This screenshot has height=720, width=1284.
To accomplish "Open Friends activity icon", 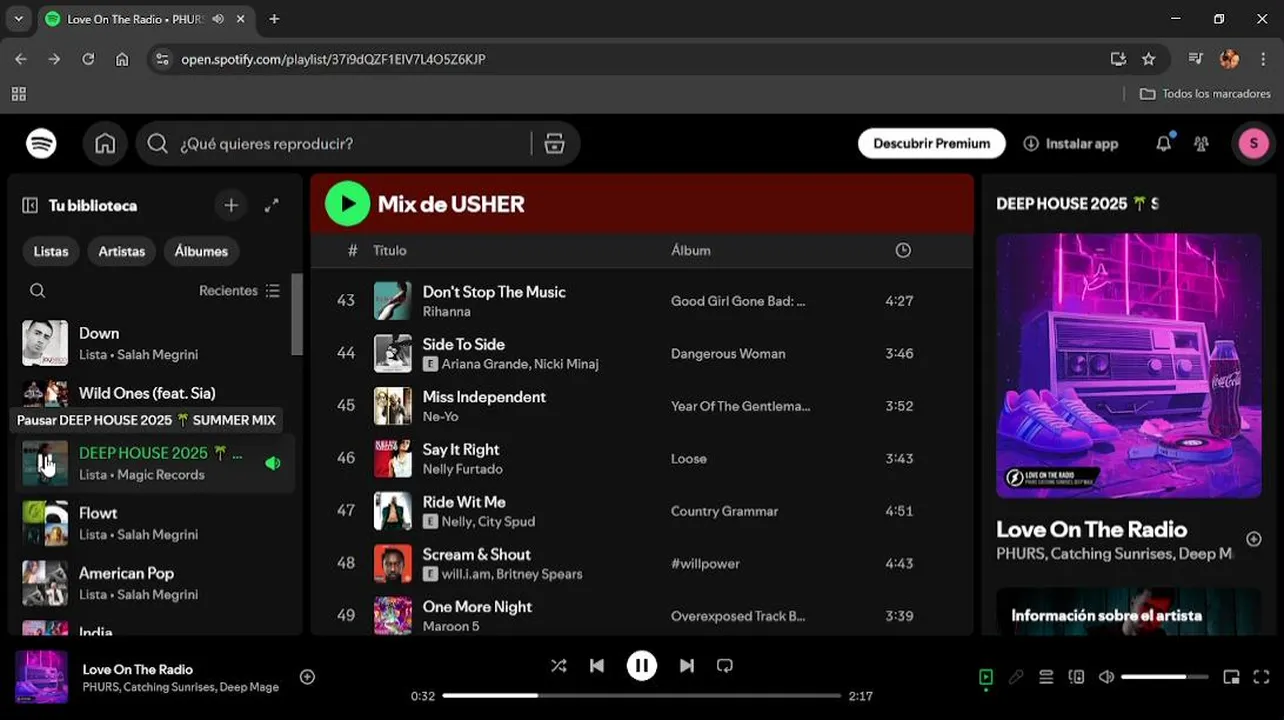I will (1202, 144).
